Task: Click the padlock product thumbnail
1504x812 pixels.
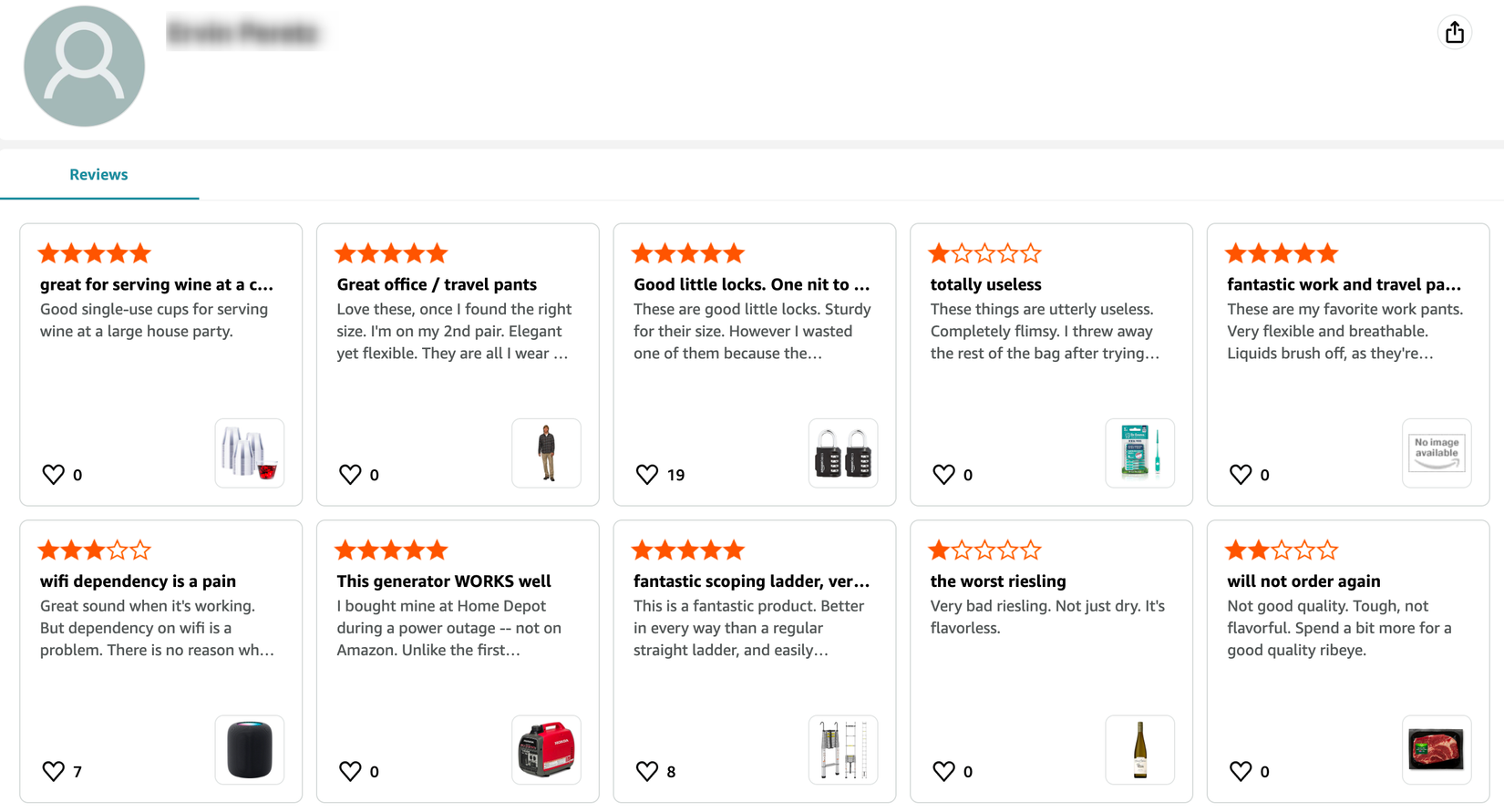Action: (842, 453)
